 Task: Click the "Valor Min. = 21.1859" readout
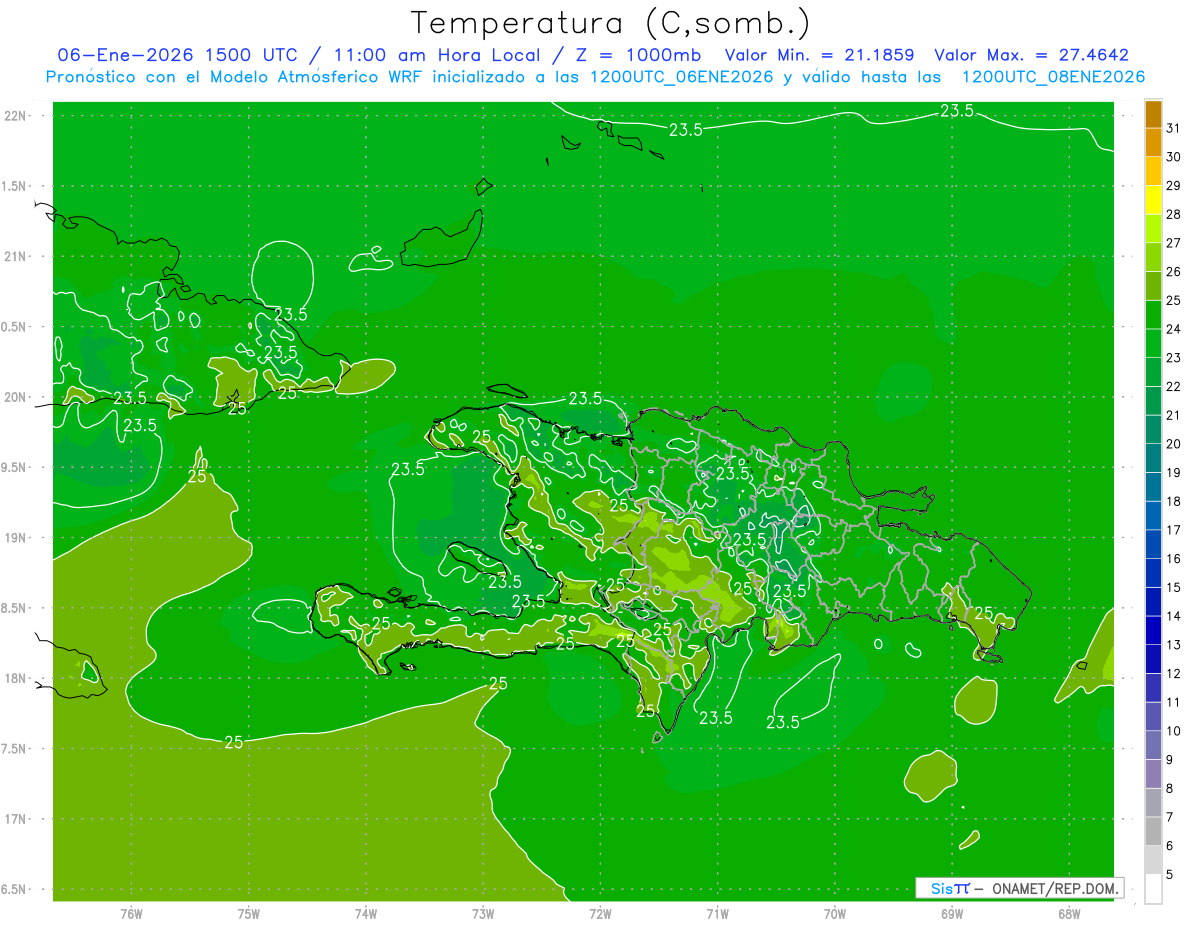click(819, 55)
